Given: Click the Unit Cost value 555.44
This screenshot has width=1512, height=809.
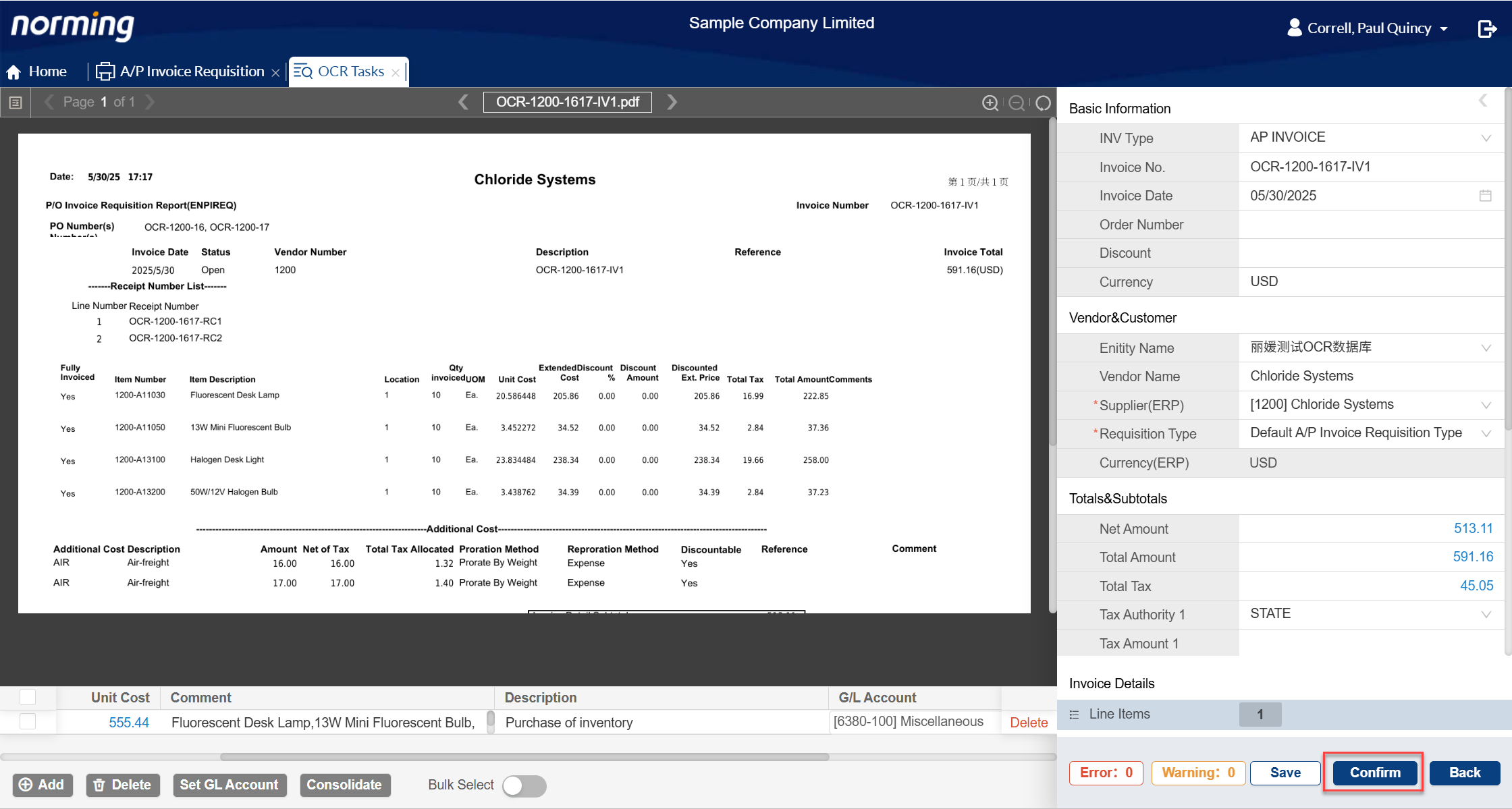Looking at the screenshot, I should (128, 722).
